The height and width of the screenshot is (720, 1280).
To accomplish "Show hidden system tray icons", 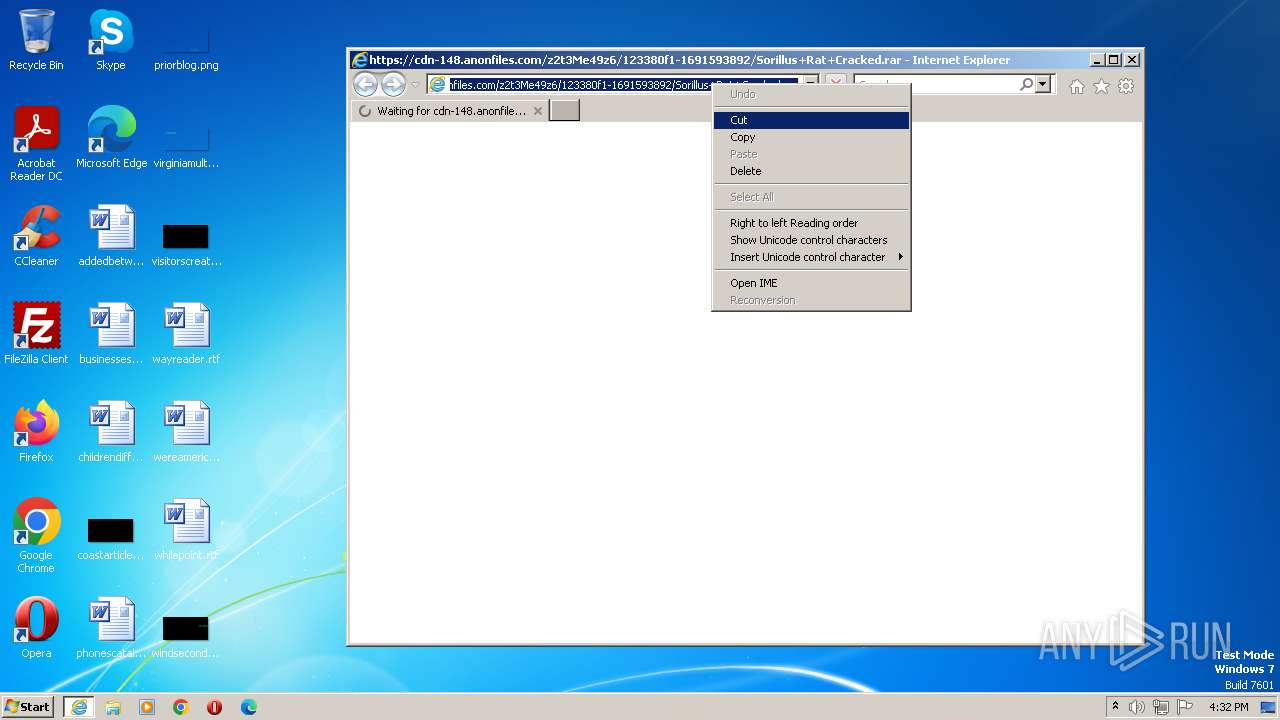I will point(1116,707).
